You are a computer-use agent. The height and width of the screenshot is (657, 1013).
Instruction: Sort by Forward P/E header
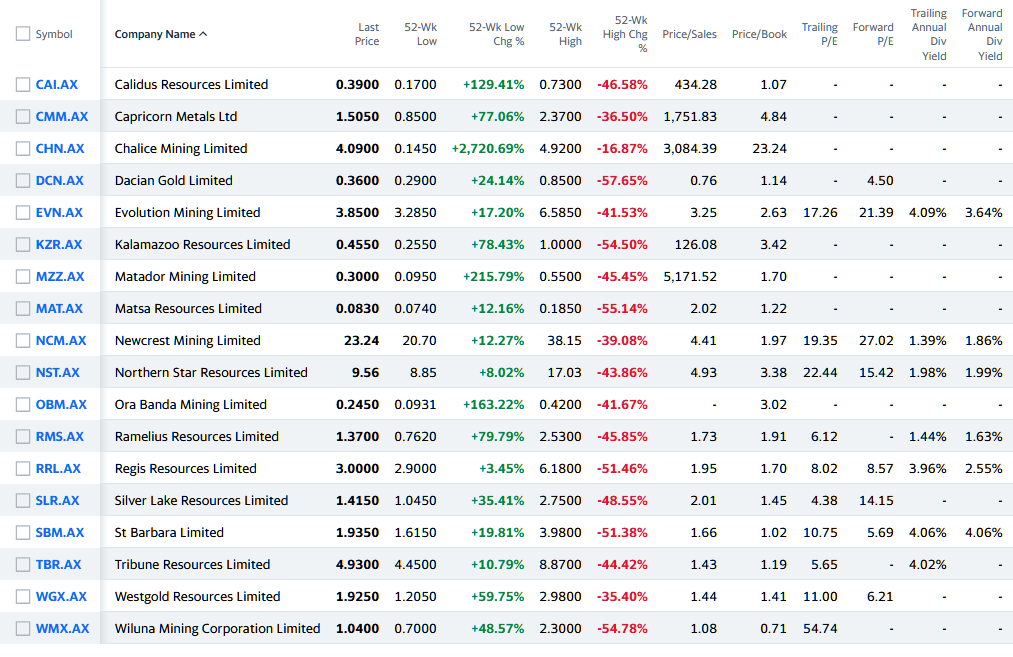pos(873,34)
